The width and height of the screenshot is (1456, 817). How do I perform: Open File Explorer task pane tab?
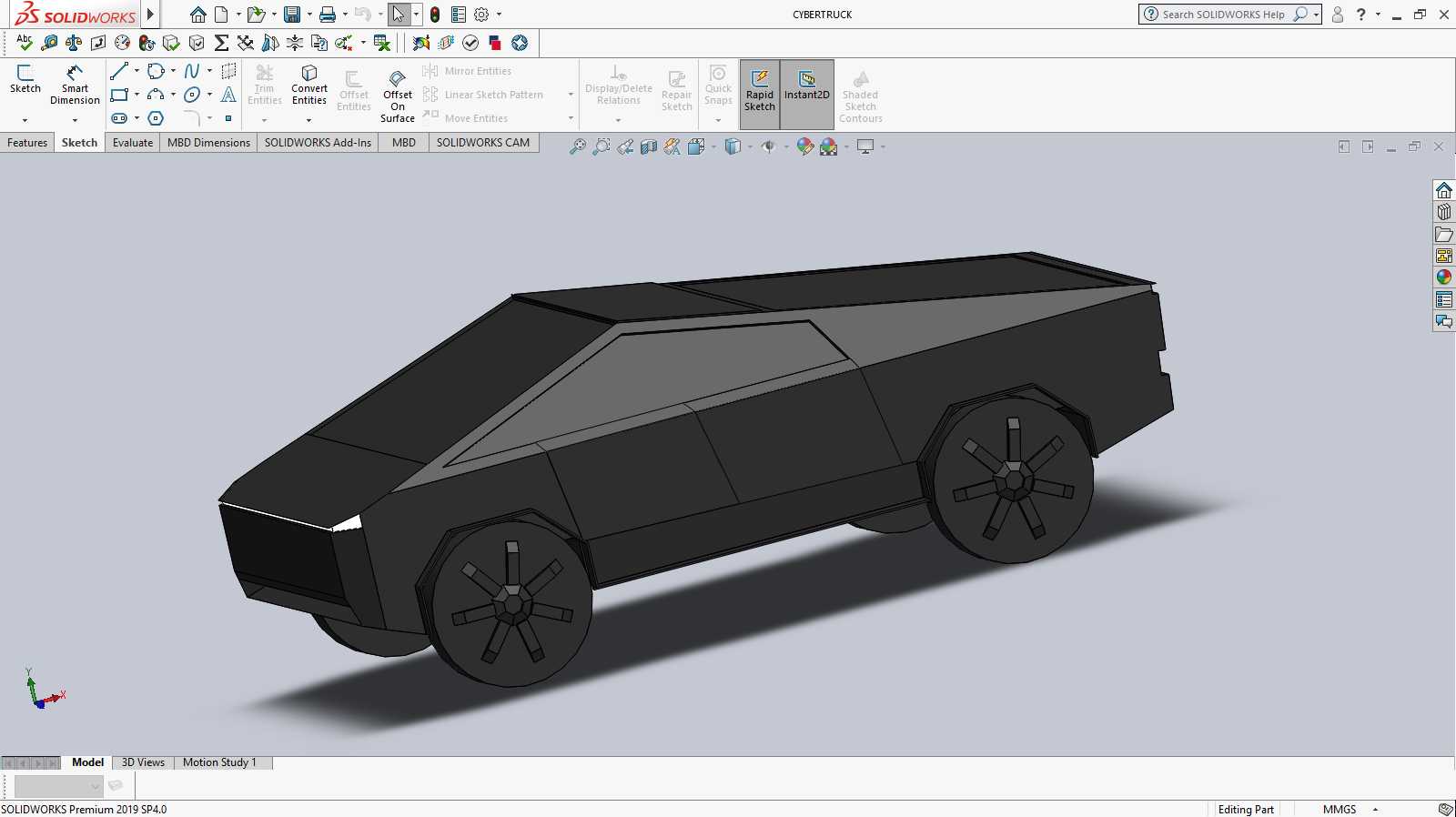1444,234
